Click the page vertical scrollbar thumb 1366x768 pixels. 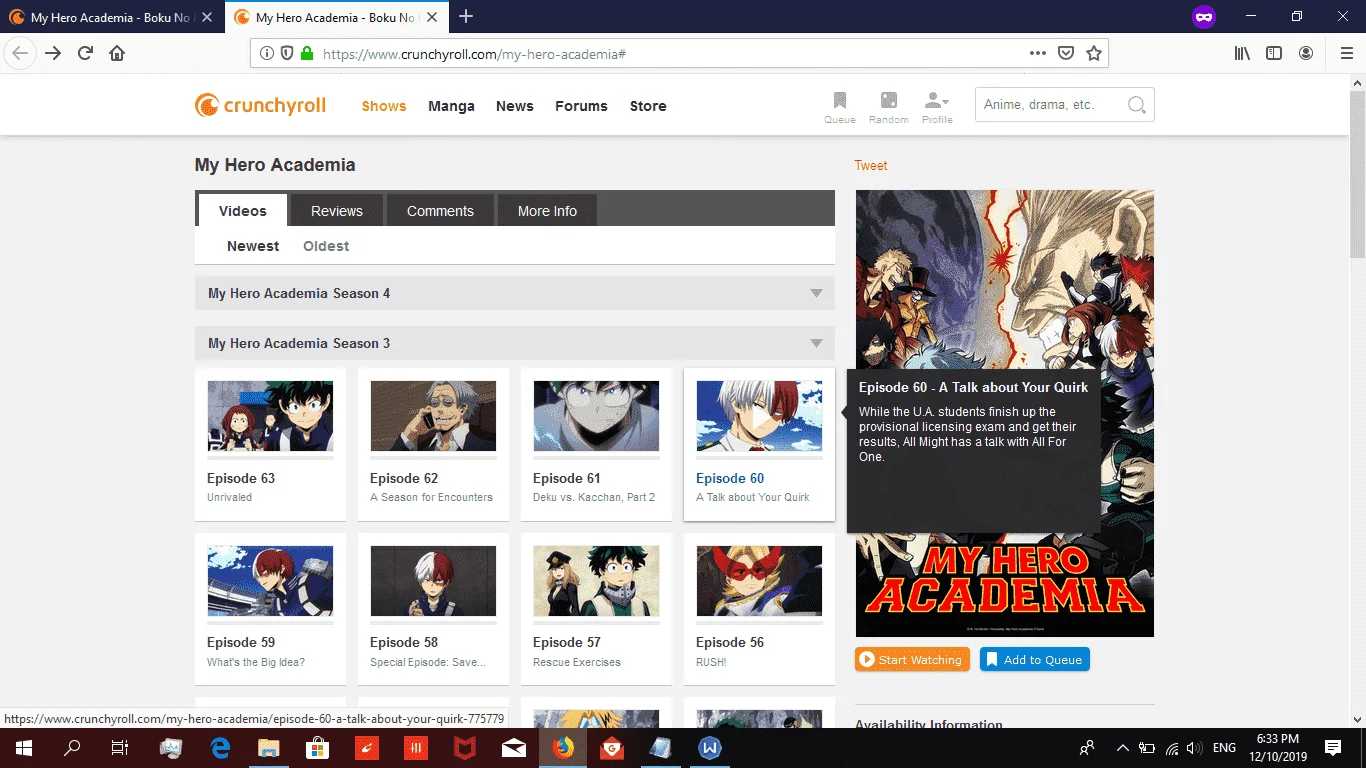pyautogui.click(x=1357, y=175)
